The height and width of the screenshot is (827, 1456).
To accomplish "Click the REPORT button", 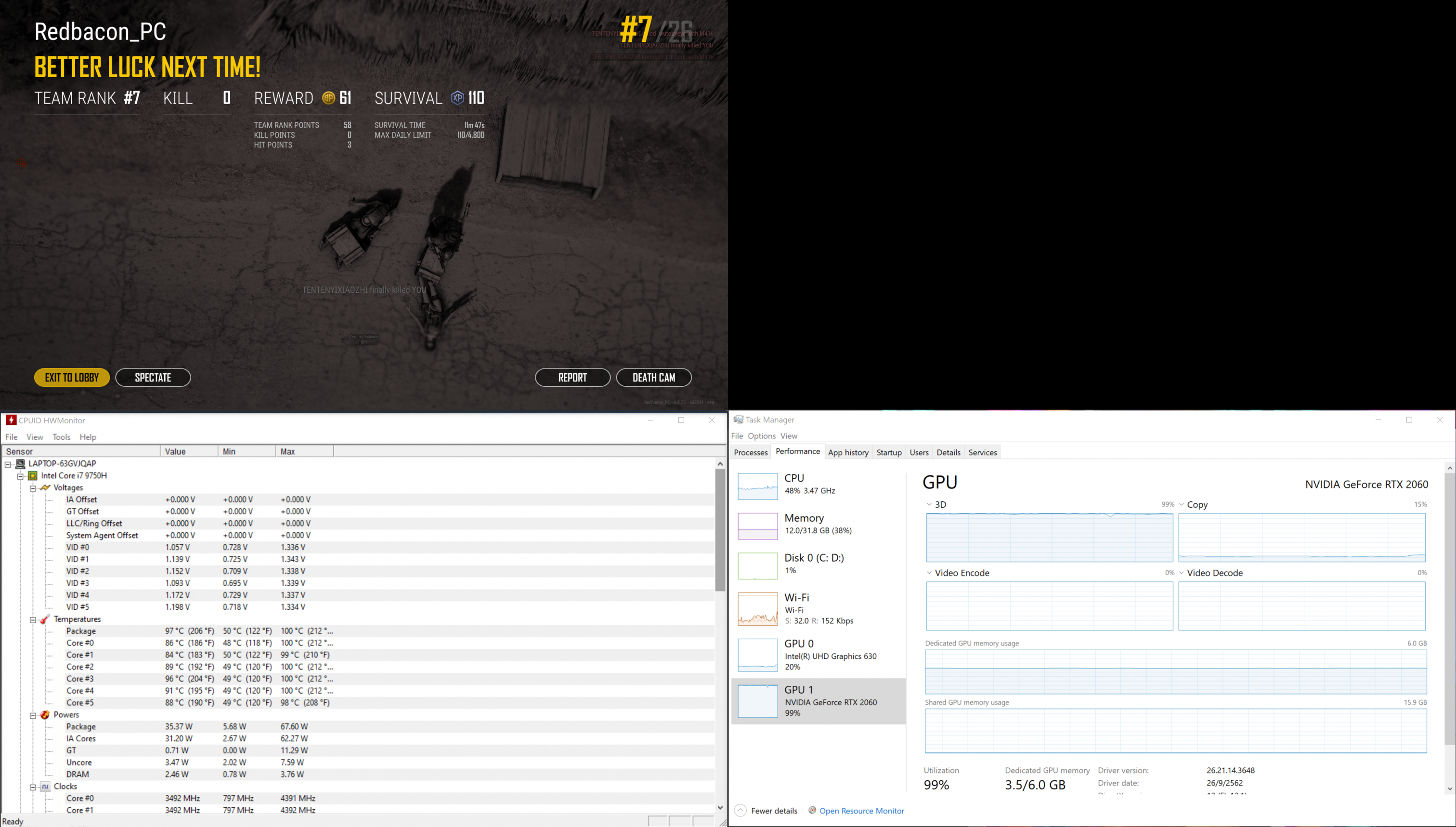I will tap(573, 378).
